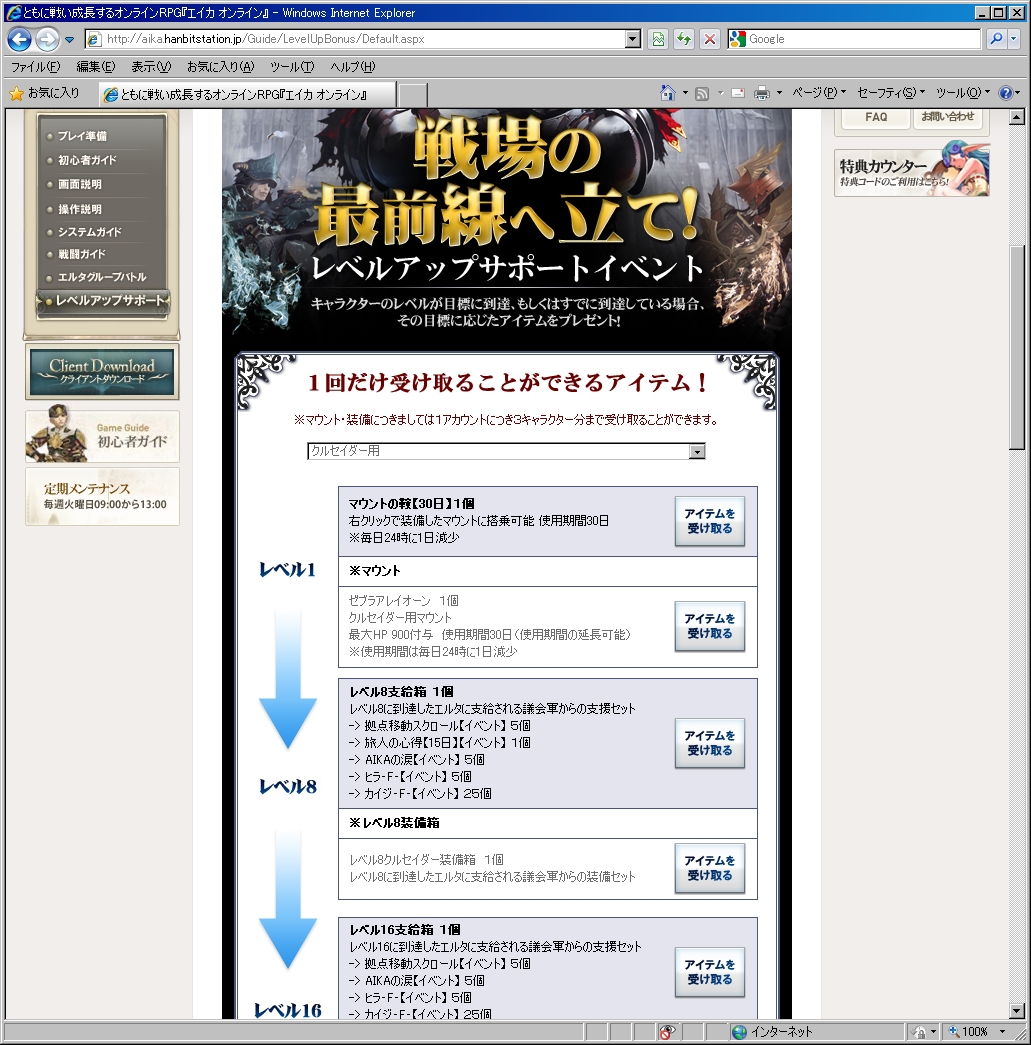Click the Home icon in command bar
The width and height of the screenshot is (1031, 1045).
click(x=668, y=93)
